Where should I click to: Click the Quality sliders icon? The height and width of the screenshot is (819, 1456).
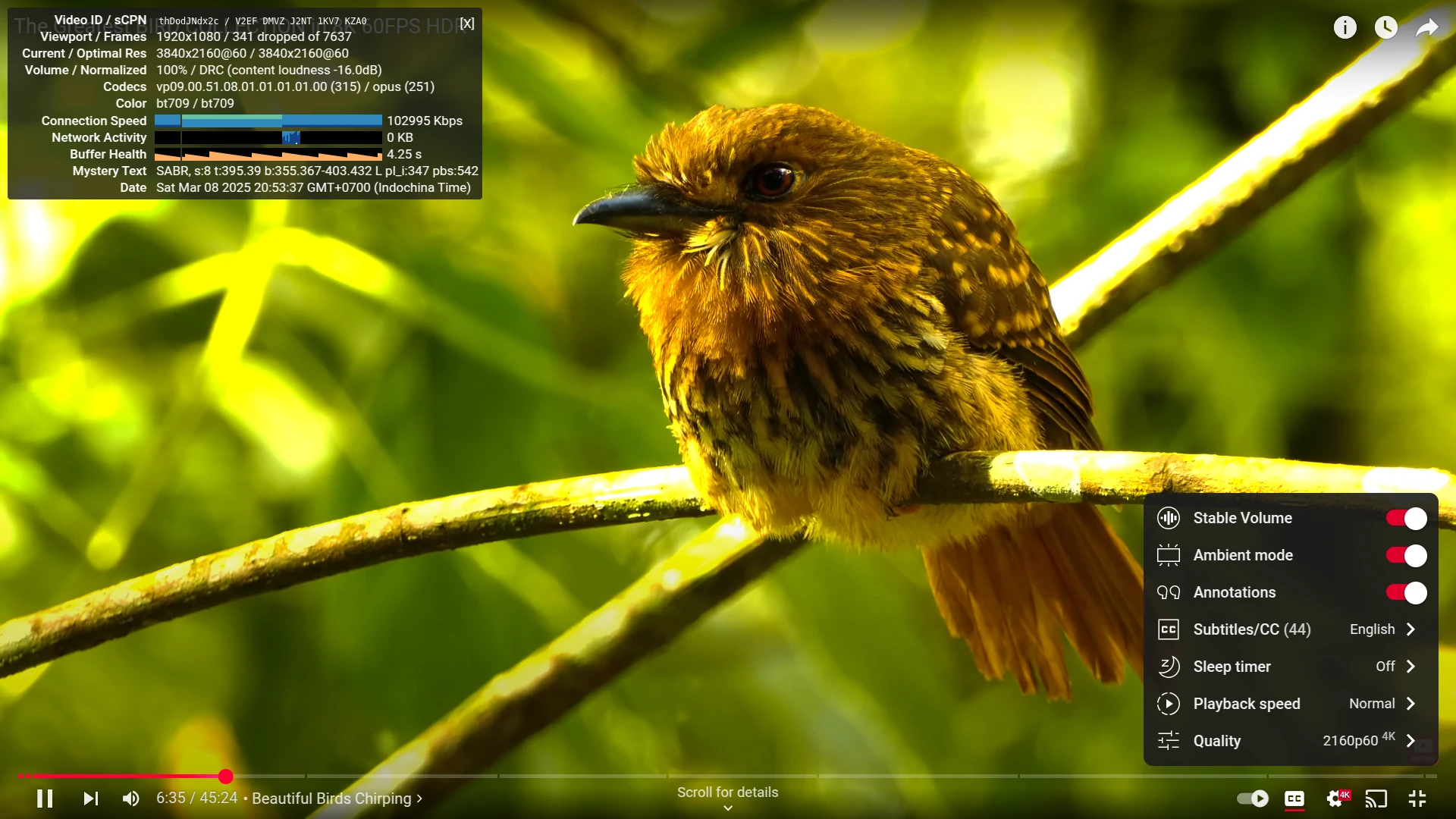point(1169,741)
